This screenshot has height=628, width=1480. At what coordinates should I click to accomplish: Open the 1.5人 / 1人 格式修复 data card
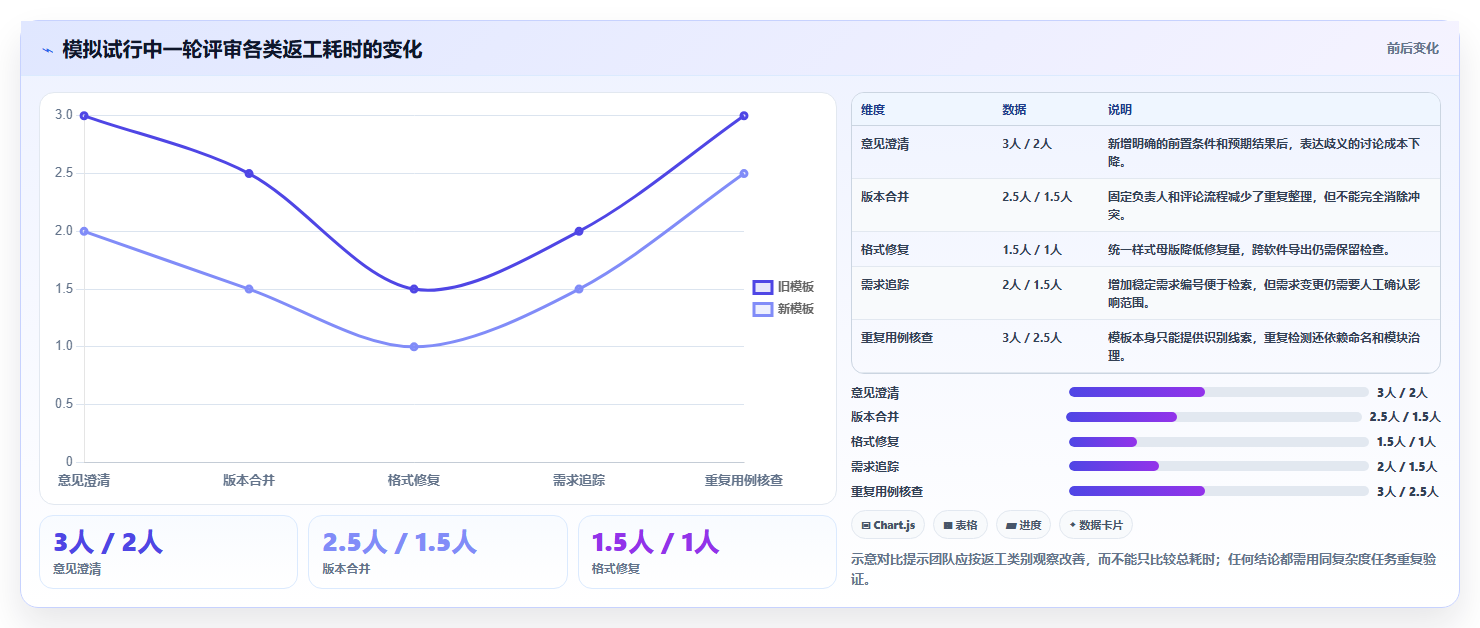707,552
